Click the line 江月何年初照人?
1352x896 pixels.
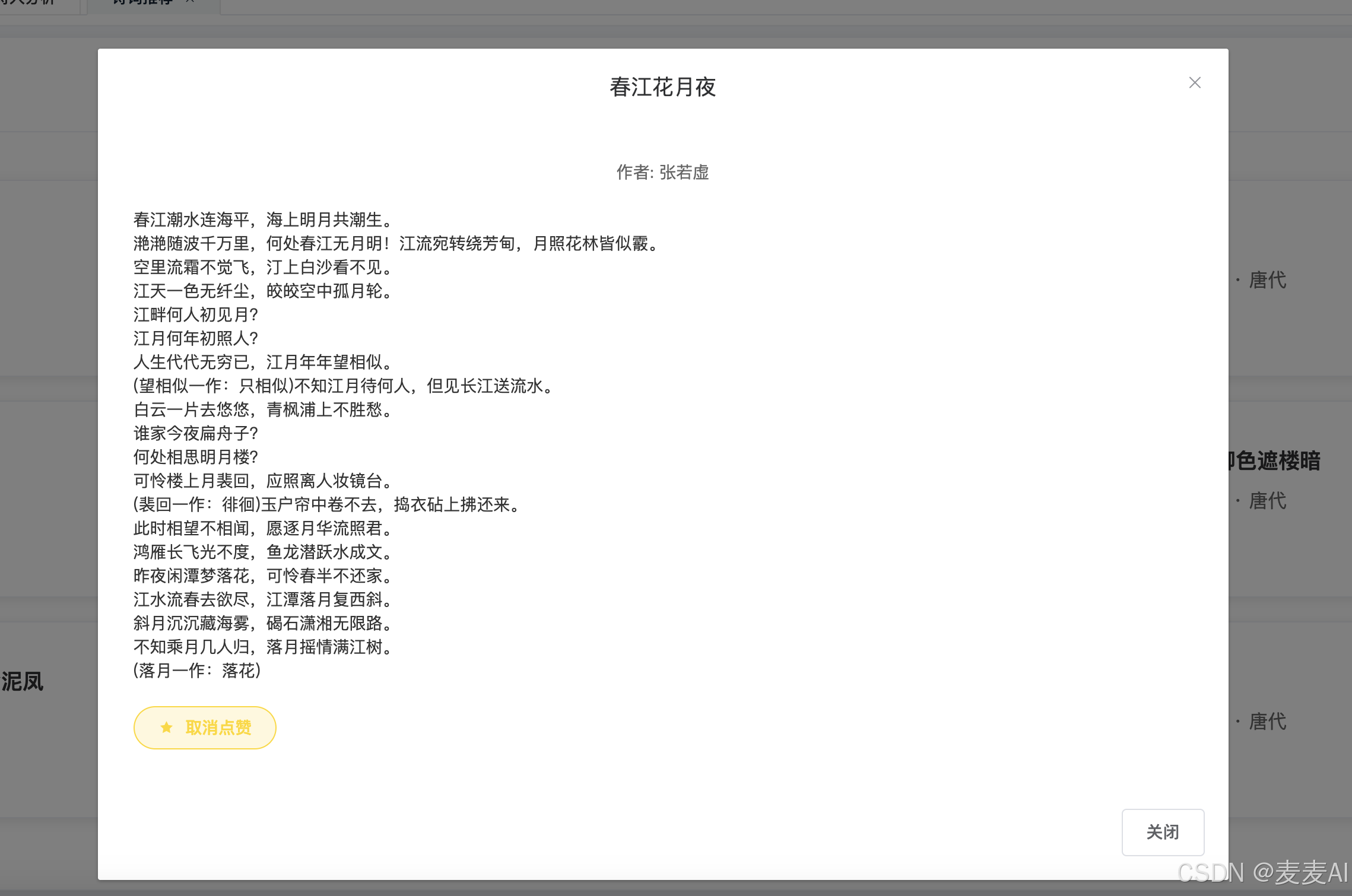pyautogui.click(x=196, y=338)
